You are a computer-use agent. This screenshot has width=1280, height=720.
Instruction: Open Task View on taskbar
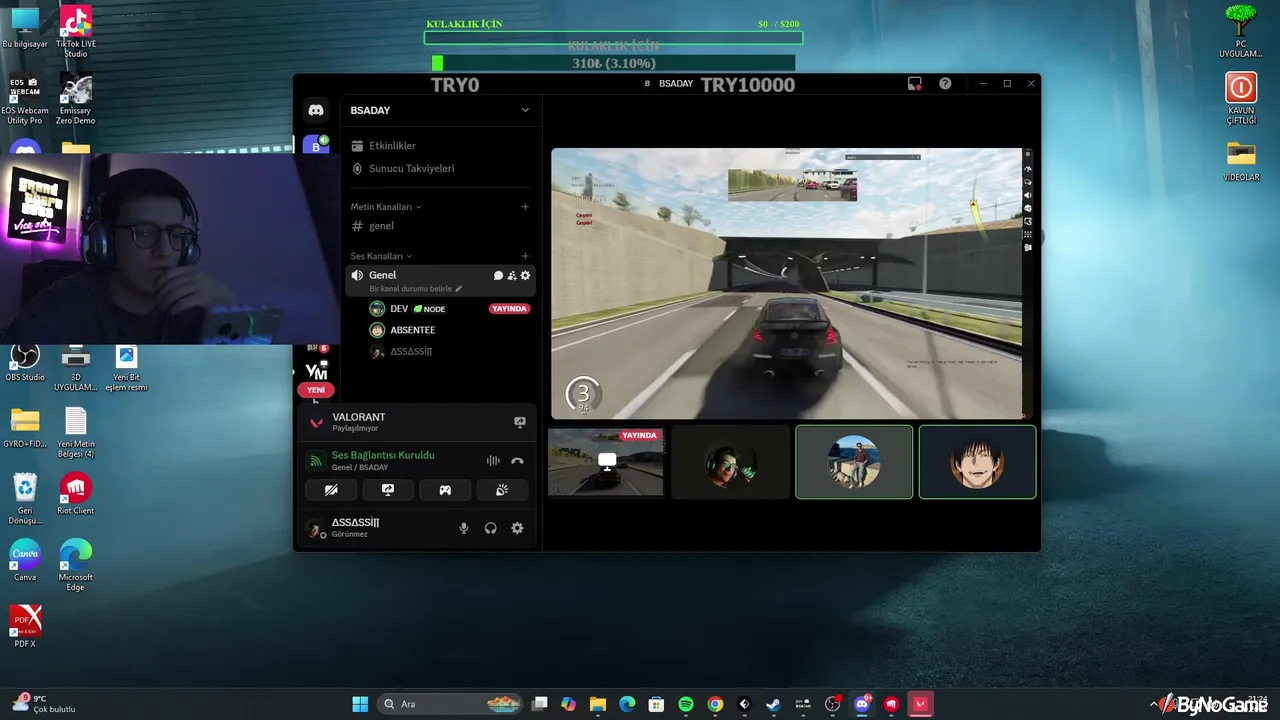[x=540, y=704]
